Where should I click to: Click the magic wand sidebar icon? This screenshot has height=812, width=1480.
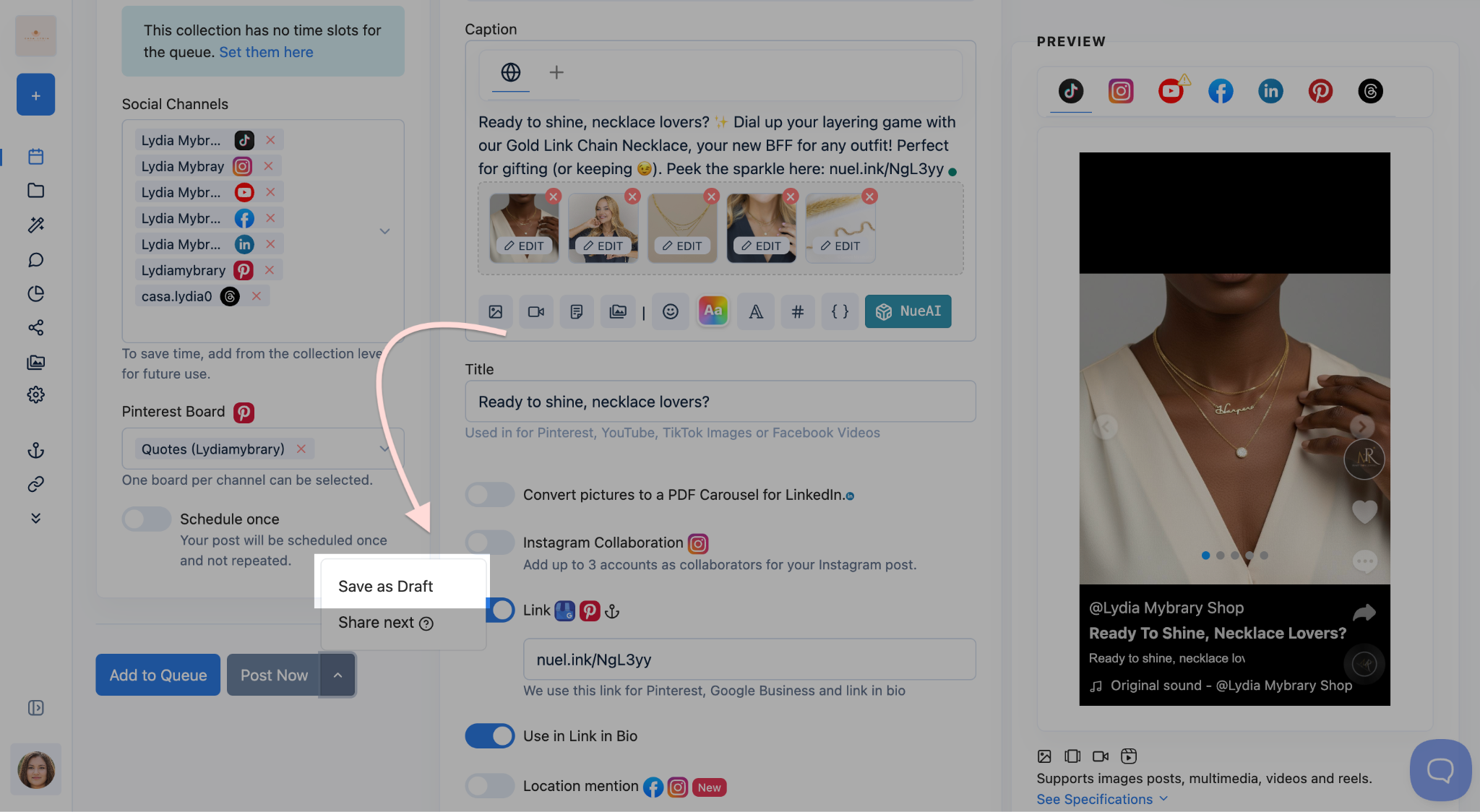click(35, 225)
